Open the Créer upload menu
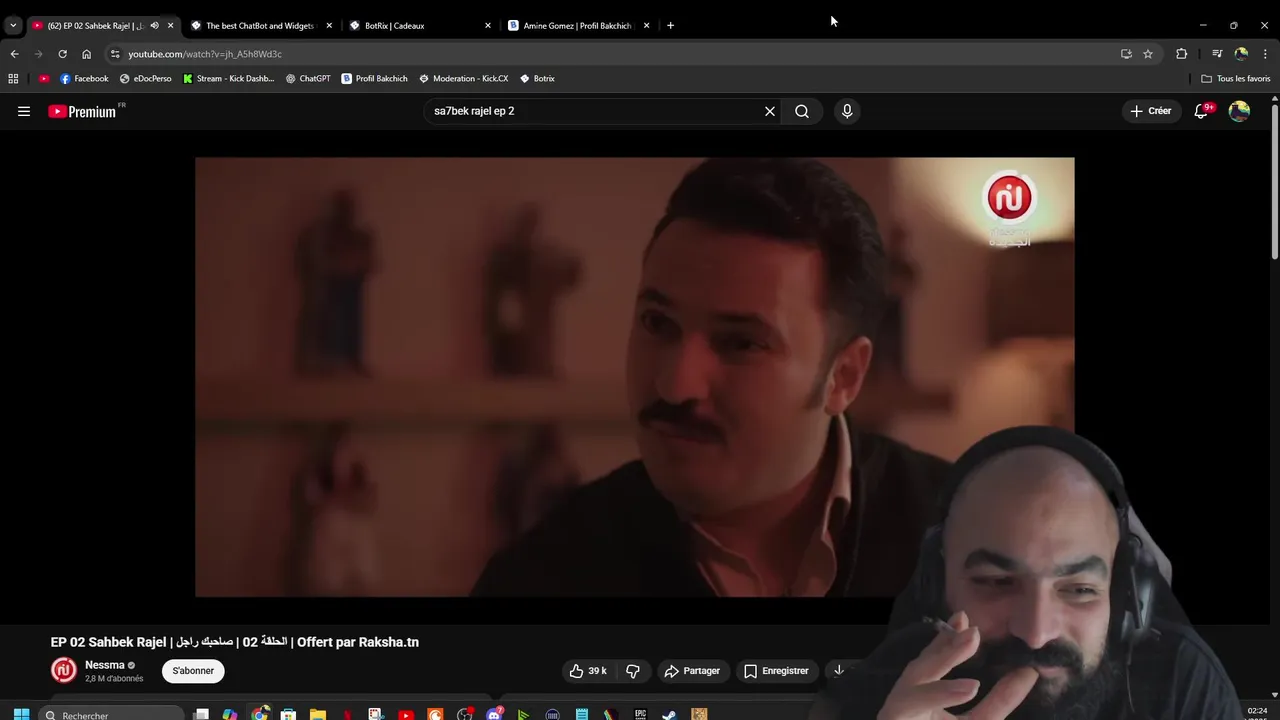 point(1150,111)
